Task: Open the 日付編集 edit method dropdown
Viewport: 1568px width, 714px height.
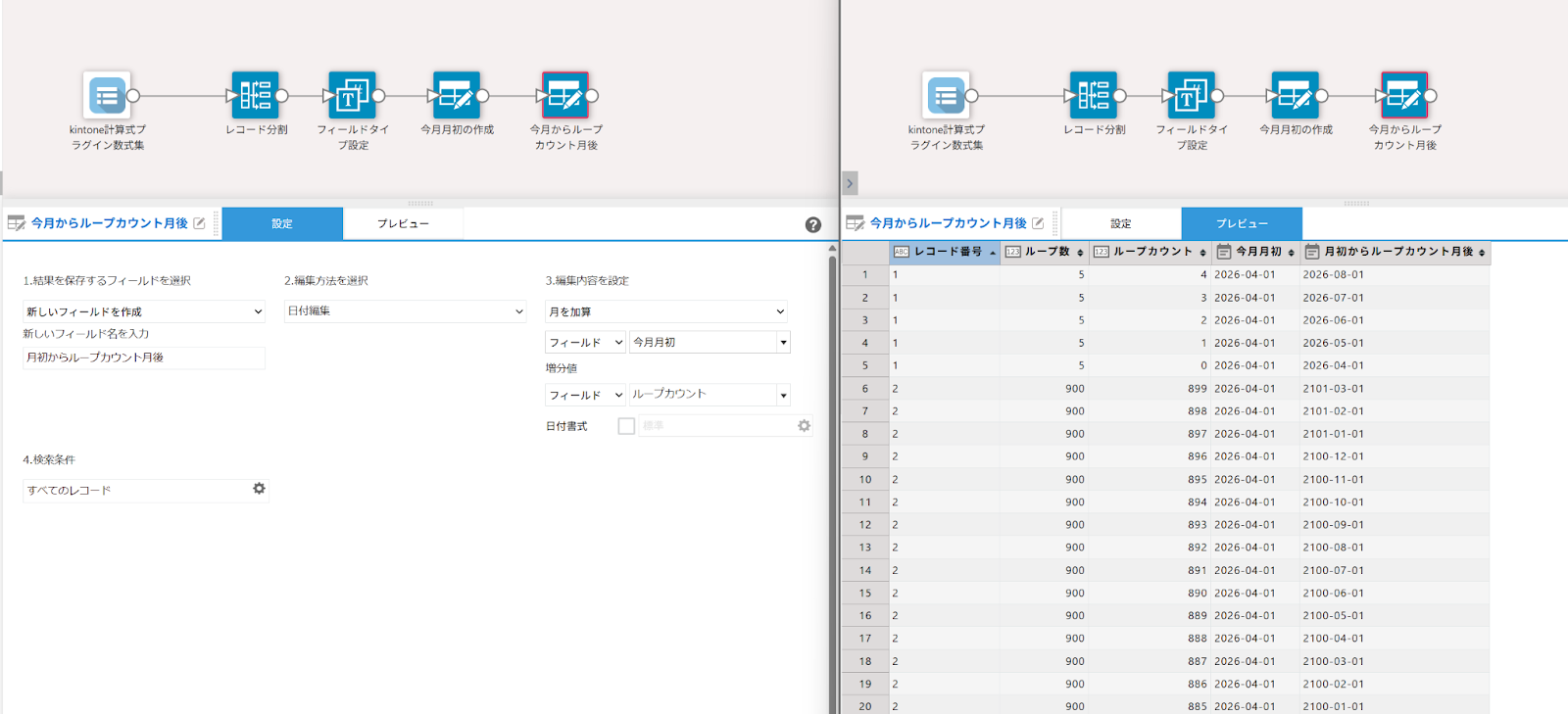Action: (x=405, y=311)
